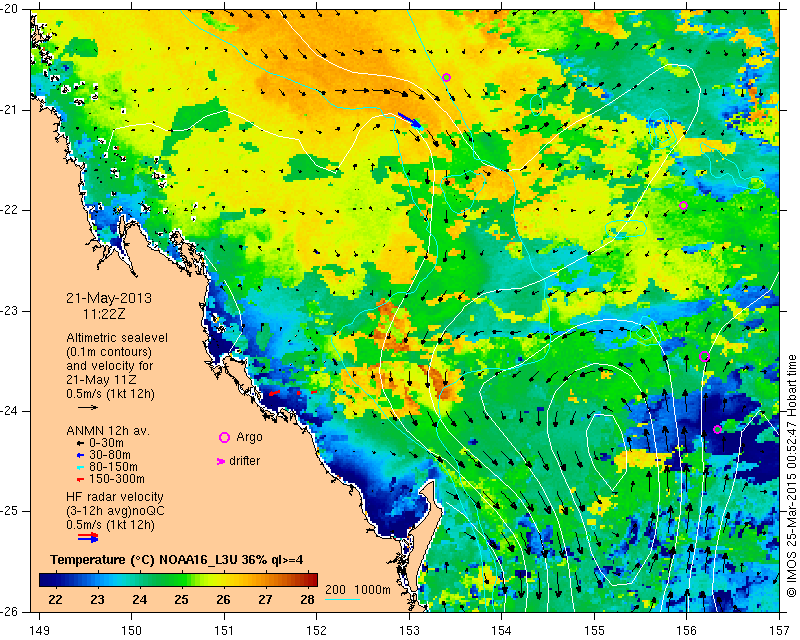Click the blue HF radar arrow on map
Screen dimensions: 800x640
coord(410,120)
